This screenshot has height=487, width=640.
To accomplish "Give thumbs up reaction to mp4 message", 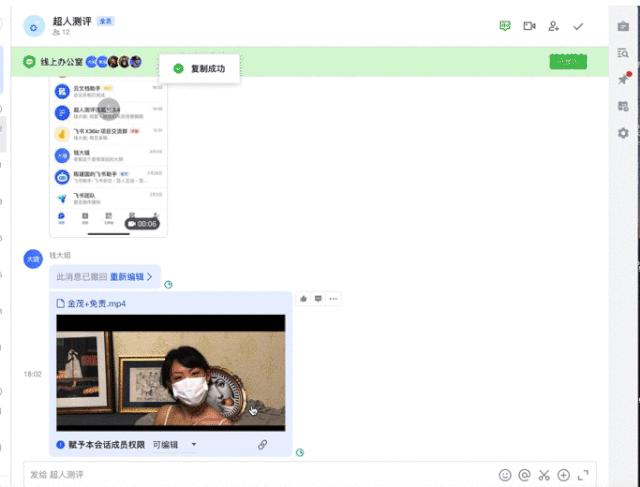I will 303,299.
